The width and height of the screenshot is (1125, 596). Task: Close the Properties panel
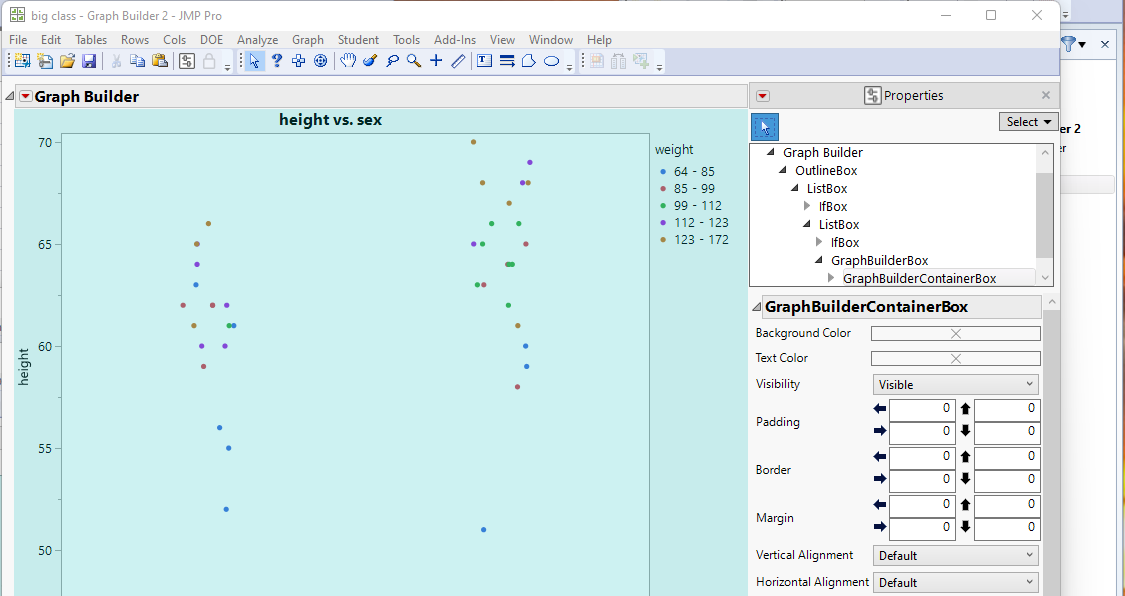pos(1046,96)
